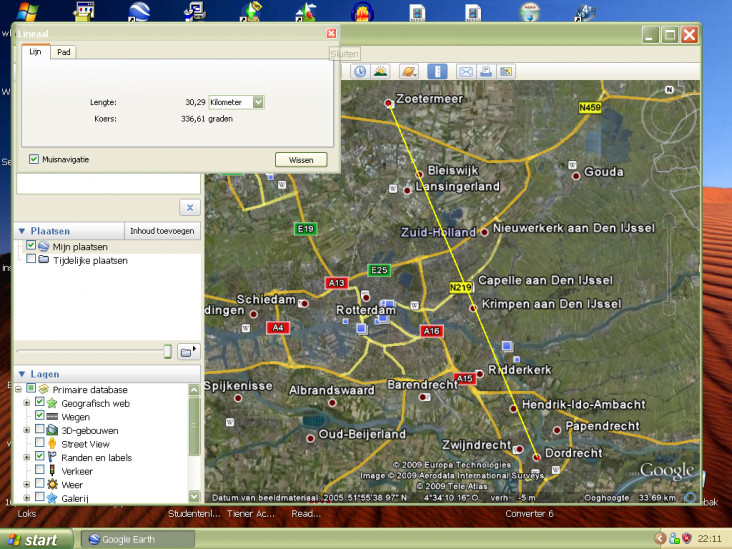The image size is (732, 549).
Task: Click the print toolbar icon
Action: [486, 71]
